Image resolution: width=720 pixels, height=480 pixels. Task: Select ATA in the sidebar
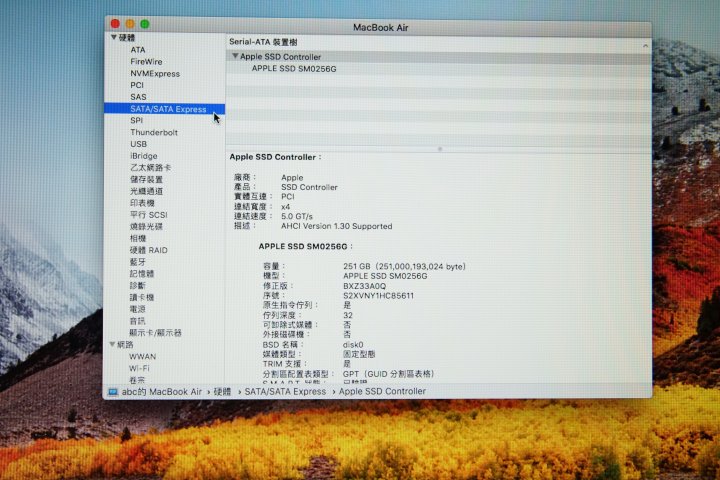(137, 50)
